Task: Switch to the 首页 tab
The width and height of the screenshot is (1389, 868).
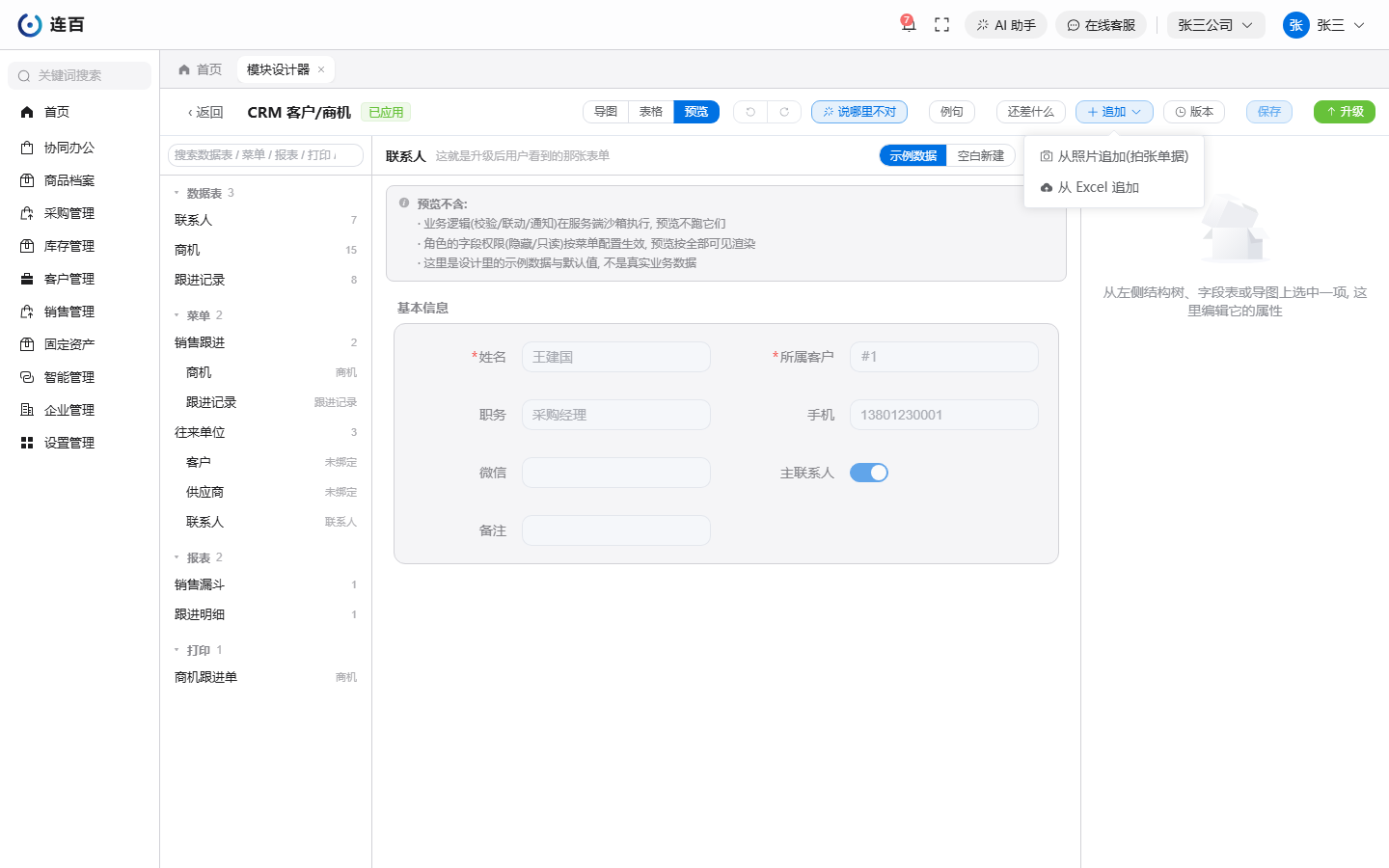Action: click(201, 69)
